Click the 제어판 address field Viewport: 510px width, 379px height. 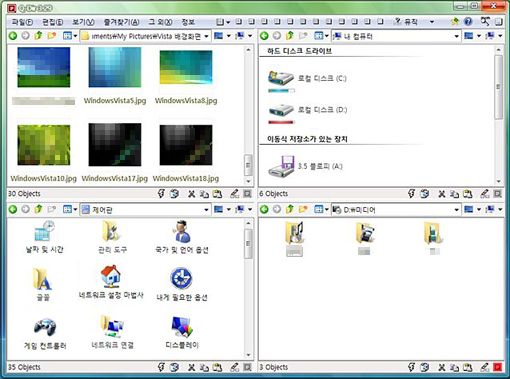point(145,210)
